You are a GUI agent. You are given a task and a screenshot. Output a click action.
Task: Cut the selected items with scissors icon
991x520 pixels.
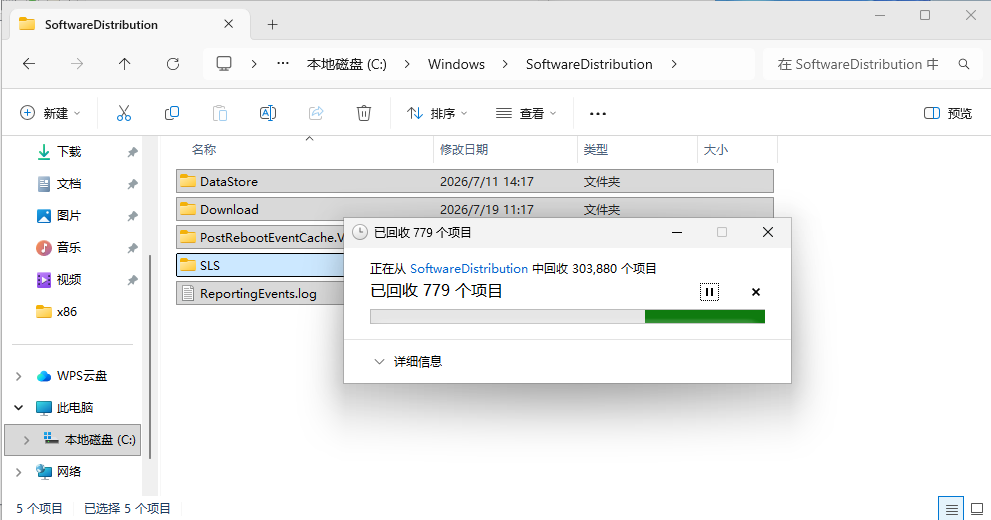coord(124,113)
